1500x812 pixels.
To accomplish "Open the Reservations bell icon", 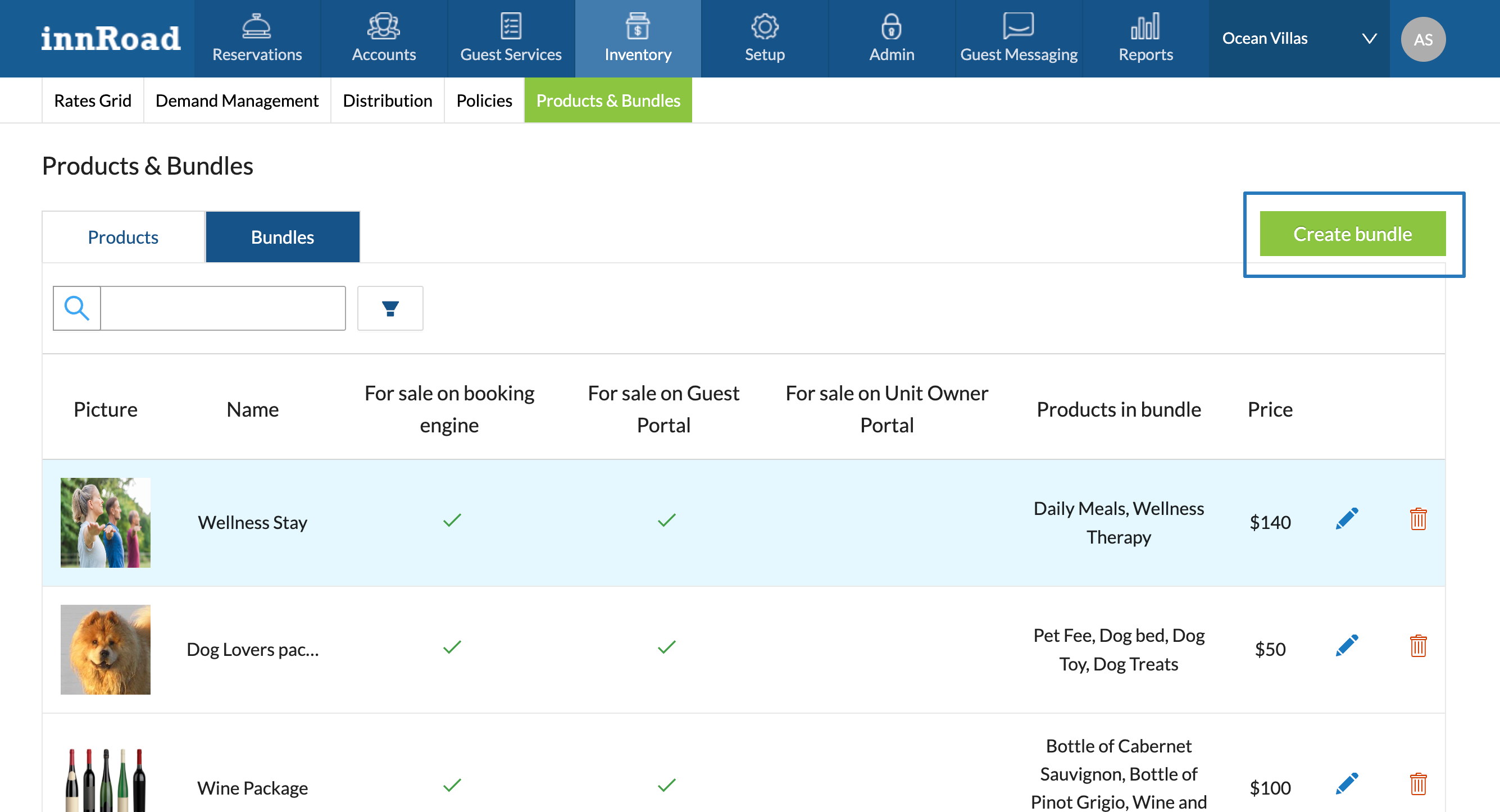I will tap(256, 26).
